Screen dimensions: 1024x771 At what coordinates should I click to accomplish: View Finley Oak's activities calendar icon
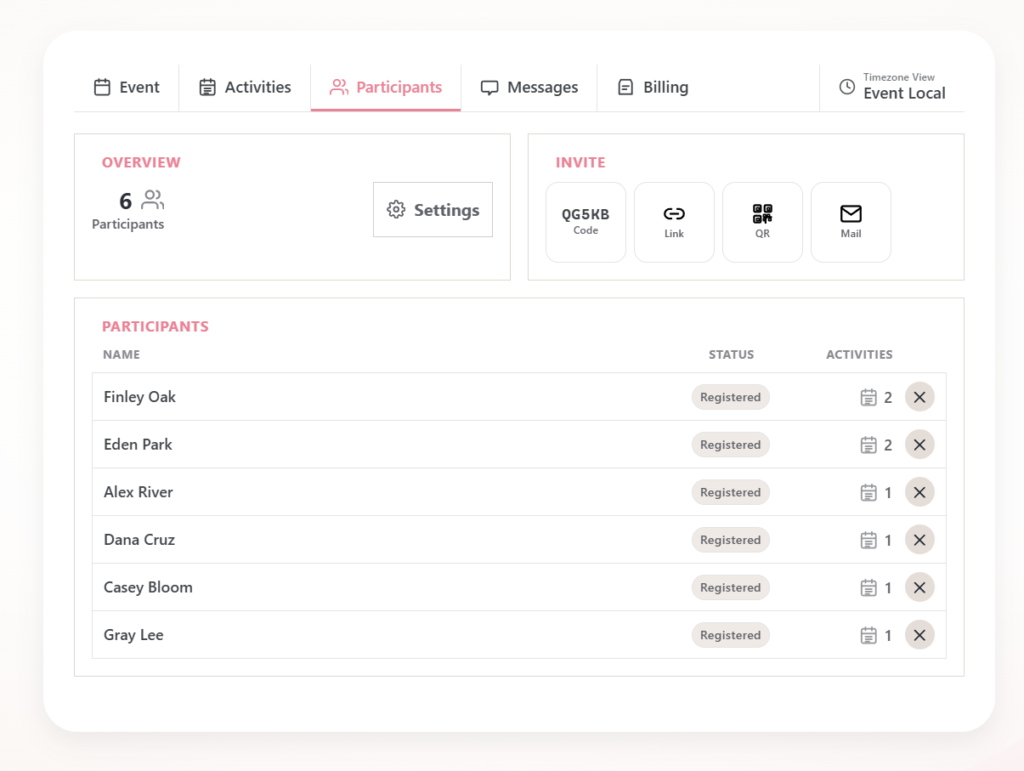pos(868,397)
